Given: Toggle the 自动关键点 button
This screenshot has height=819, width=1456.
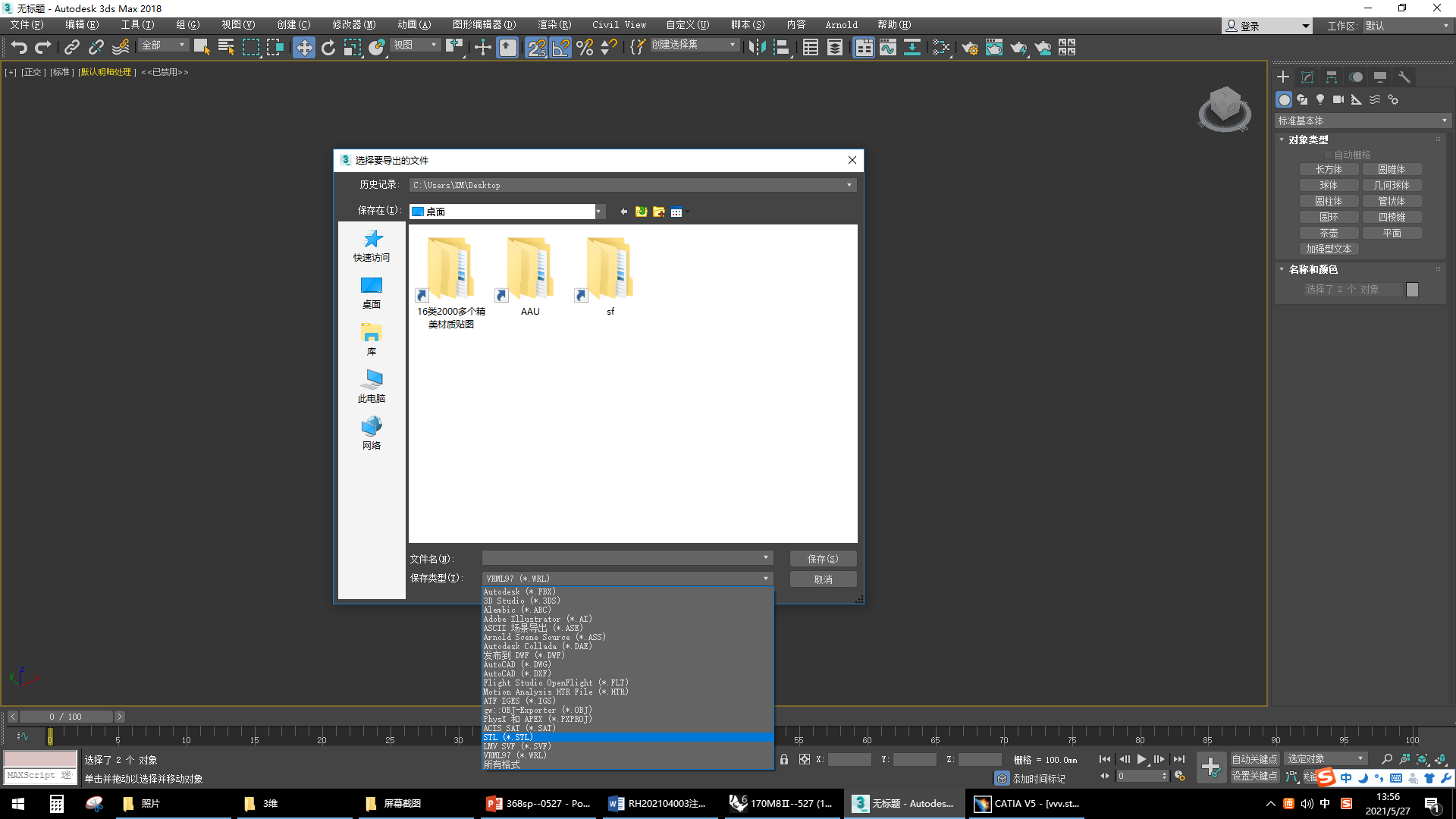Looking at the screenshot, I should point(1254,759).
